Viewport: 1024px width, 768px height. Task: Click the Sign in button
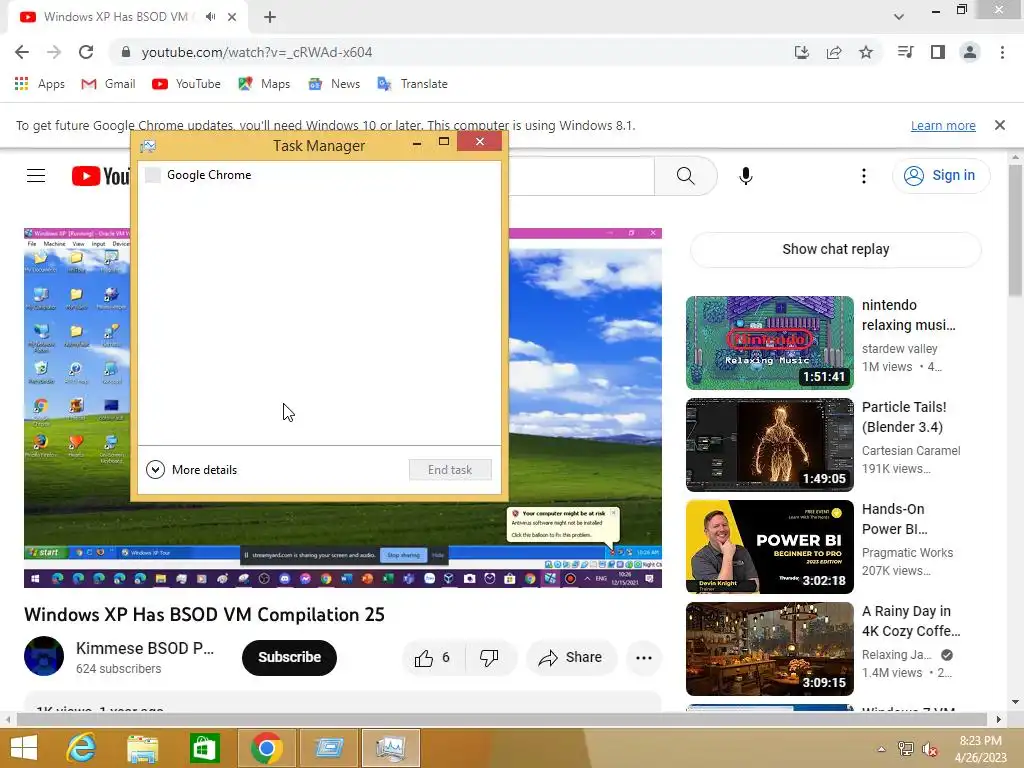coord(940,176)
